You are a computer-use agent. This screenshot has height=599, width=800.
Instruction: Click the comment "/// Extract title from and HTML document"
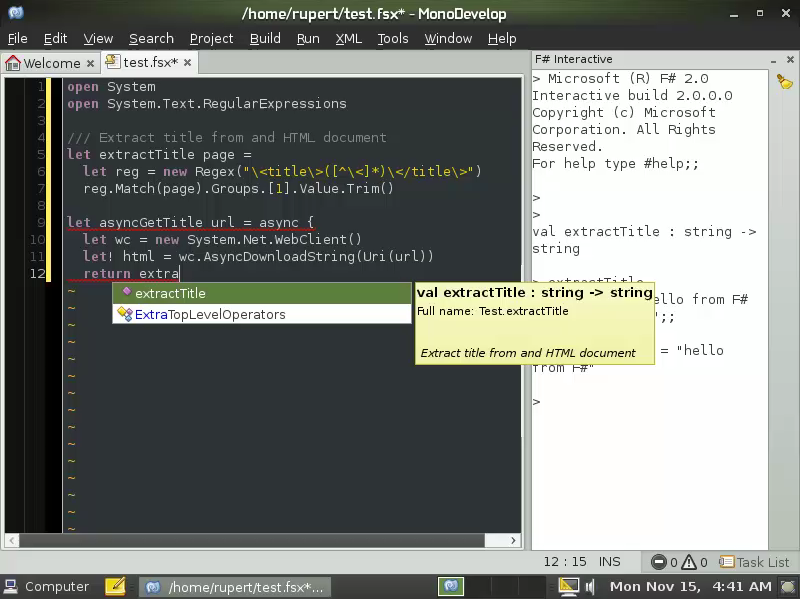click(x=227, y=138)
